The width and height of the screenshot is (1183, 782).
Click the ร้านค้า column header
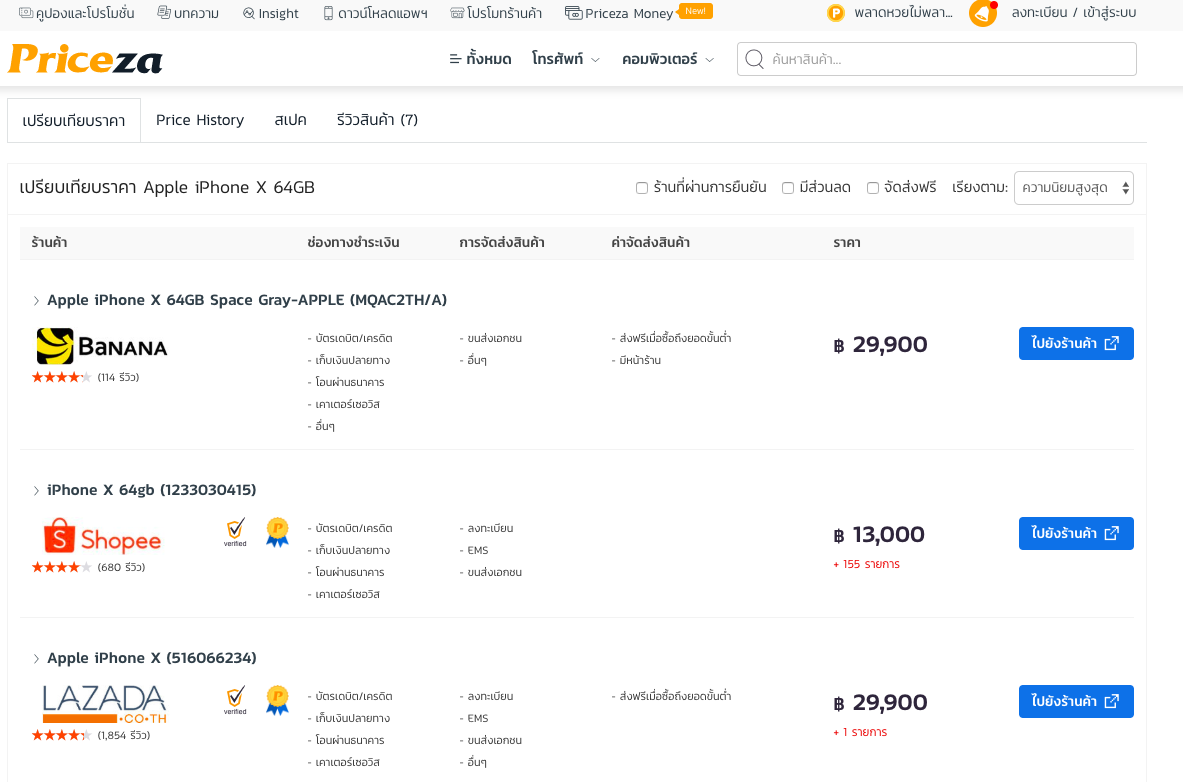pos(49,243)
